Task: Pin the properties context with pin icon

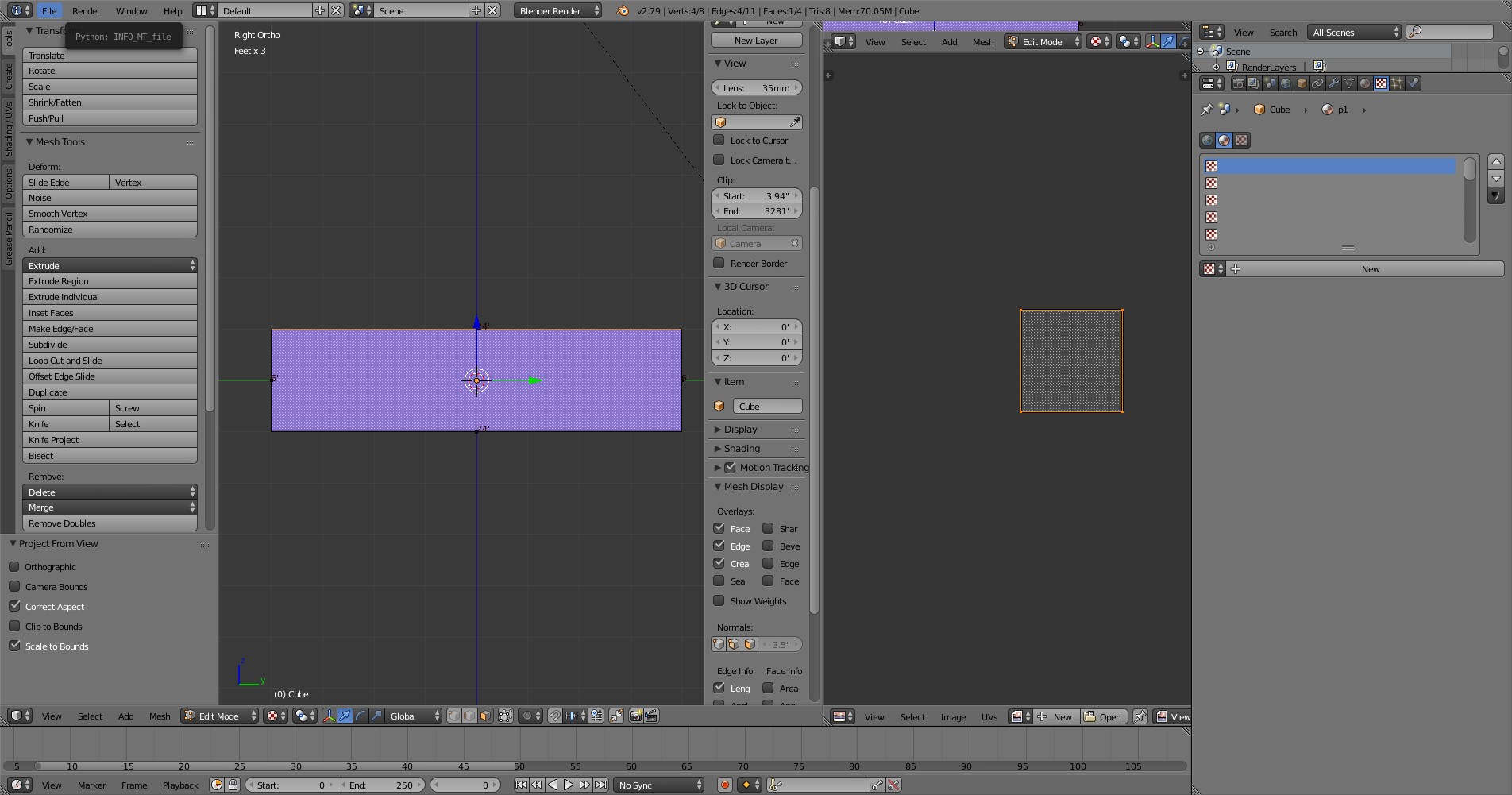Action: (x=1207, y=110)
